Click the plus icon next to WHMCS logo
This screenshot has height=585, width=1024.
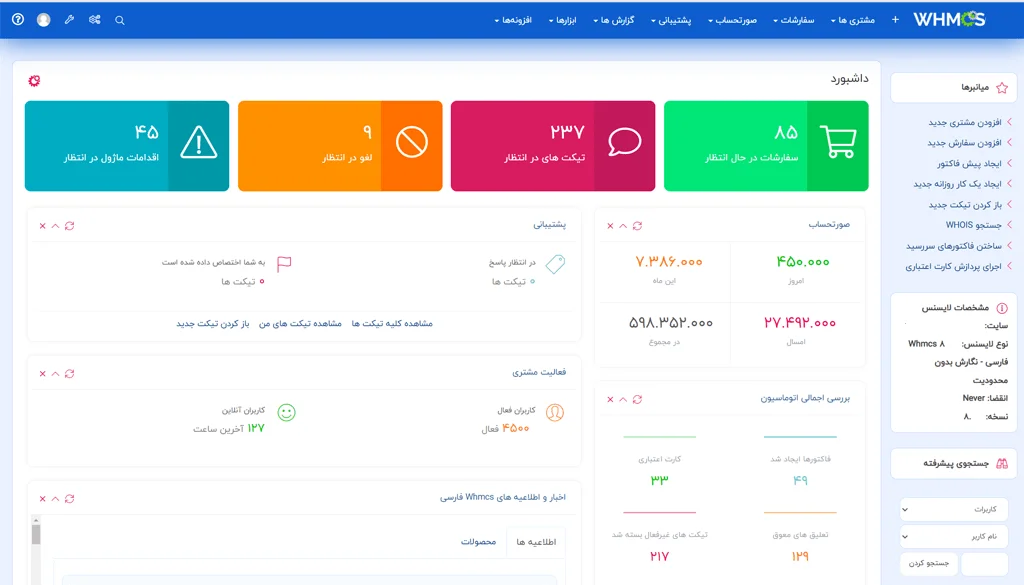coord(895,19)
